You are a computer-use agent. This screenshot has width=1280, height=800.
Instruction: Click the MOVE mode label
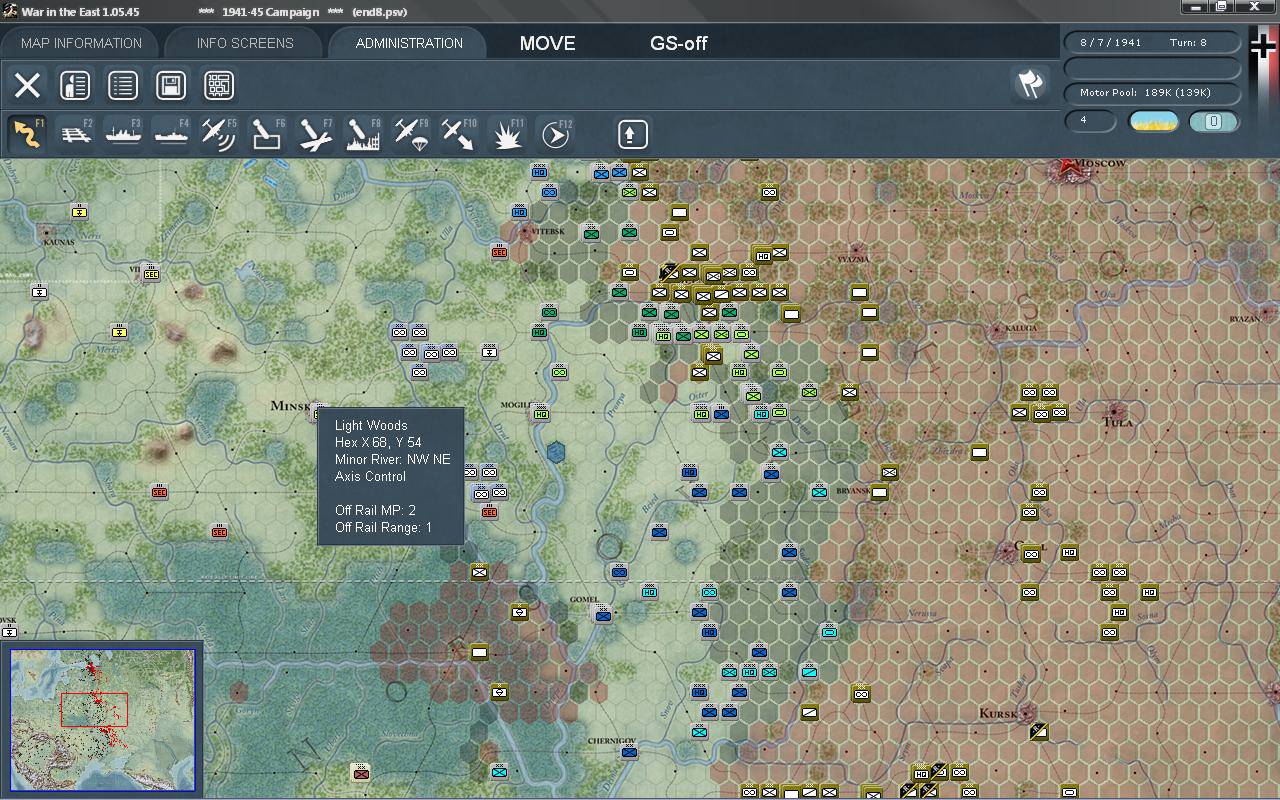click(x=548, y=43)
